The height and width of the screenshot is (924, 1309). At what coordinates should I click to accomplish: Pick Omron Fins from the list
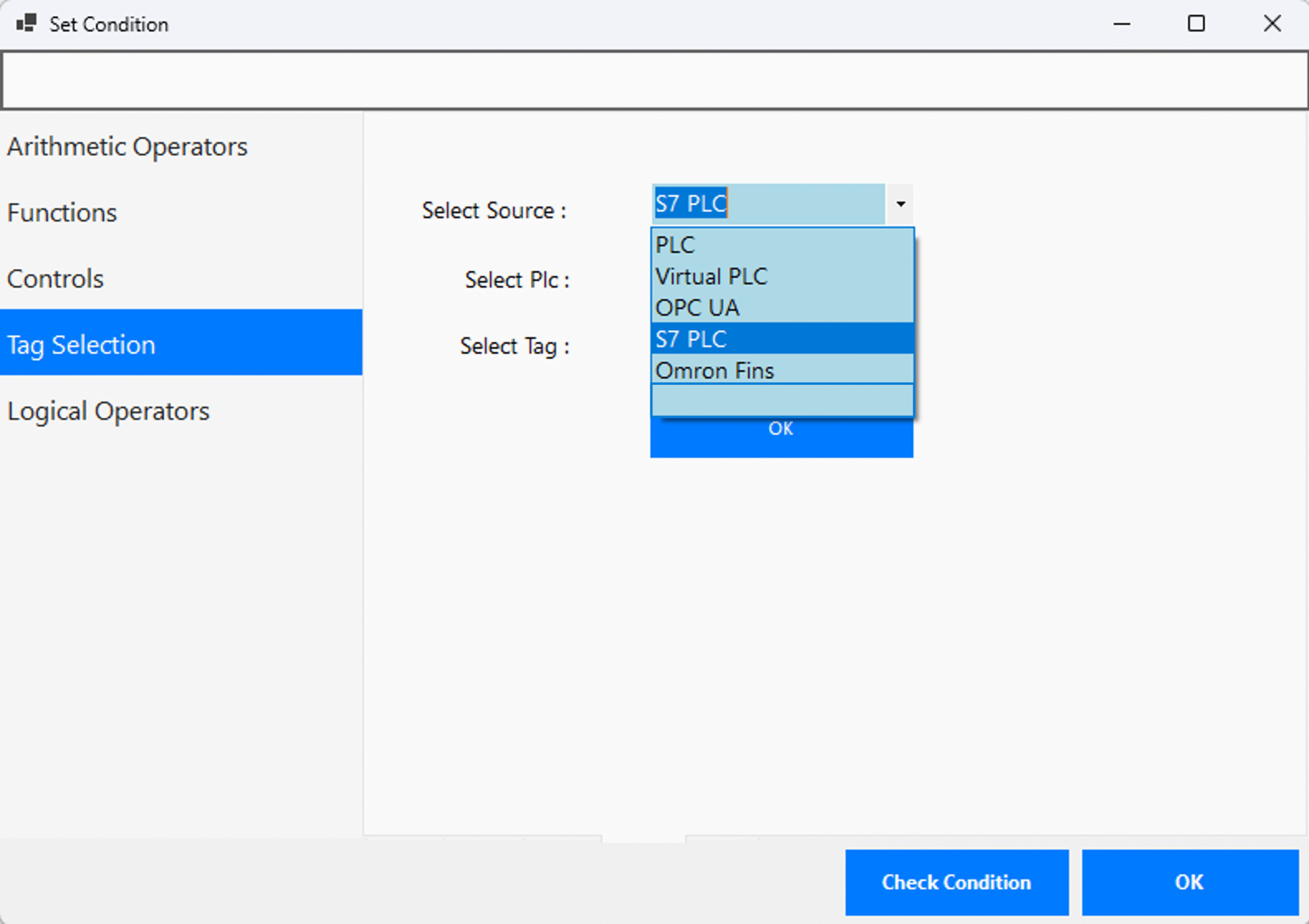pyautogui.click(x=782, y=371)
